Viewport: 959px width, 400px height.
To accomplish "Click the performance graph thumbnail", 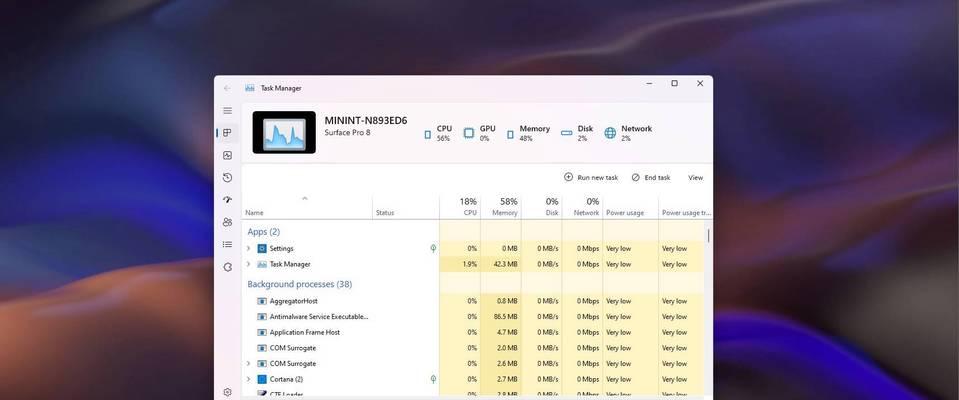I will (284, 132).
